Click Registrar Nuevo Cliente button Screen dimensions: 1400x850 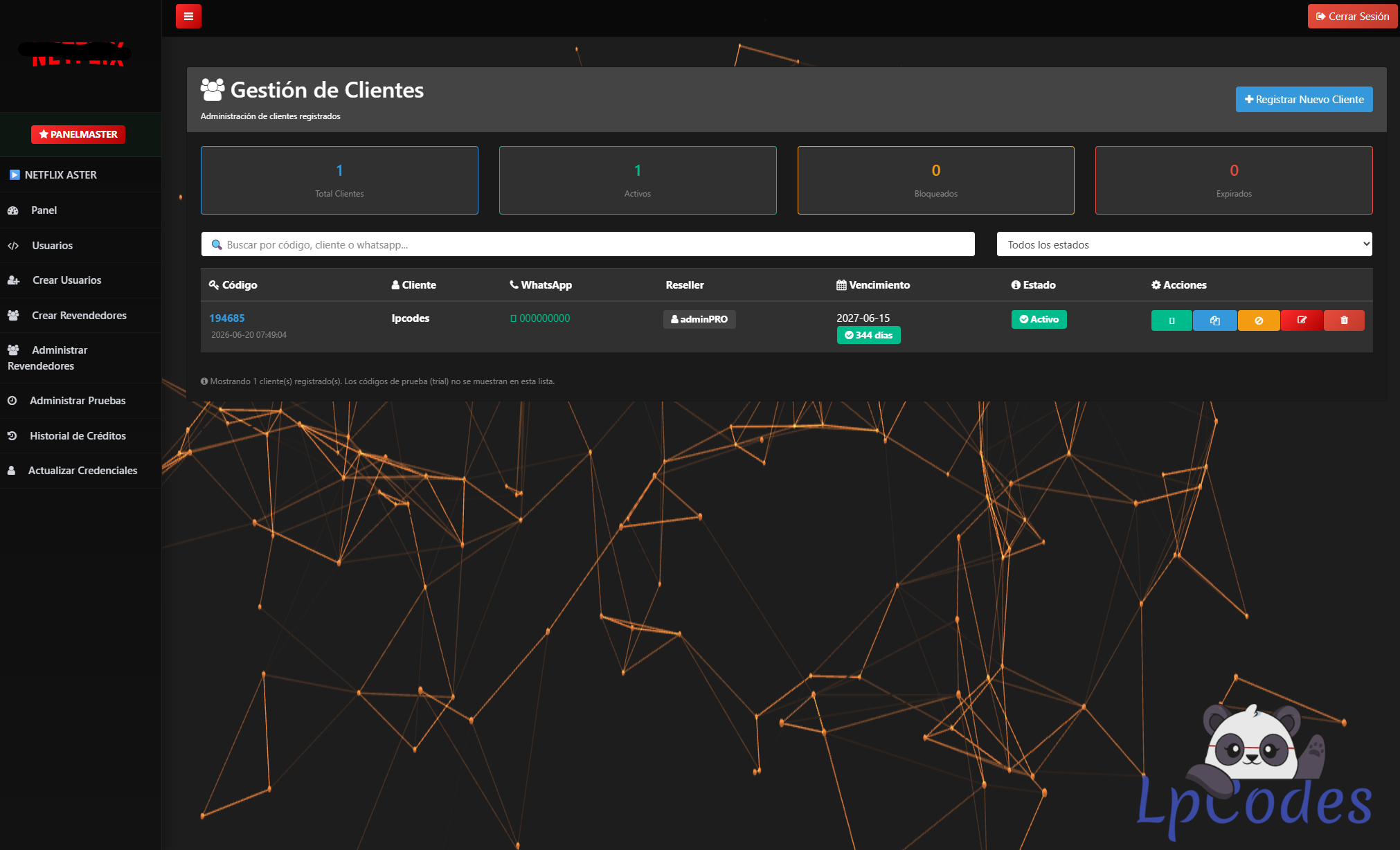point(1304,99)
